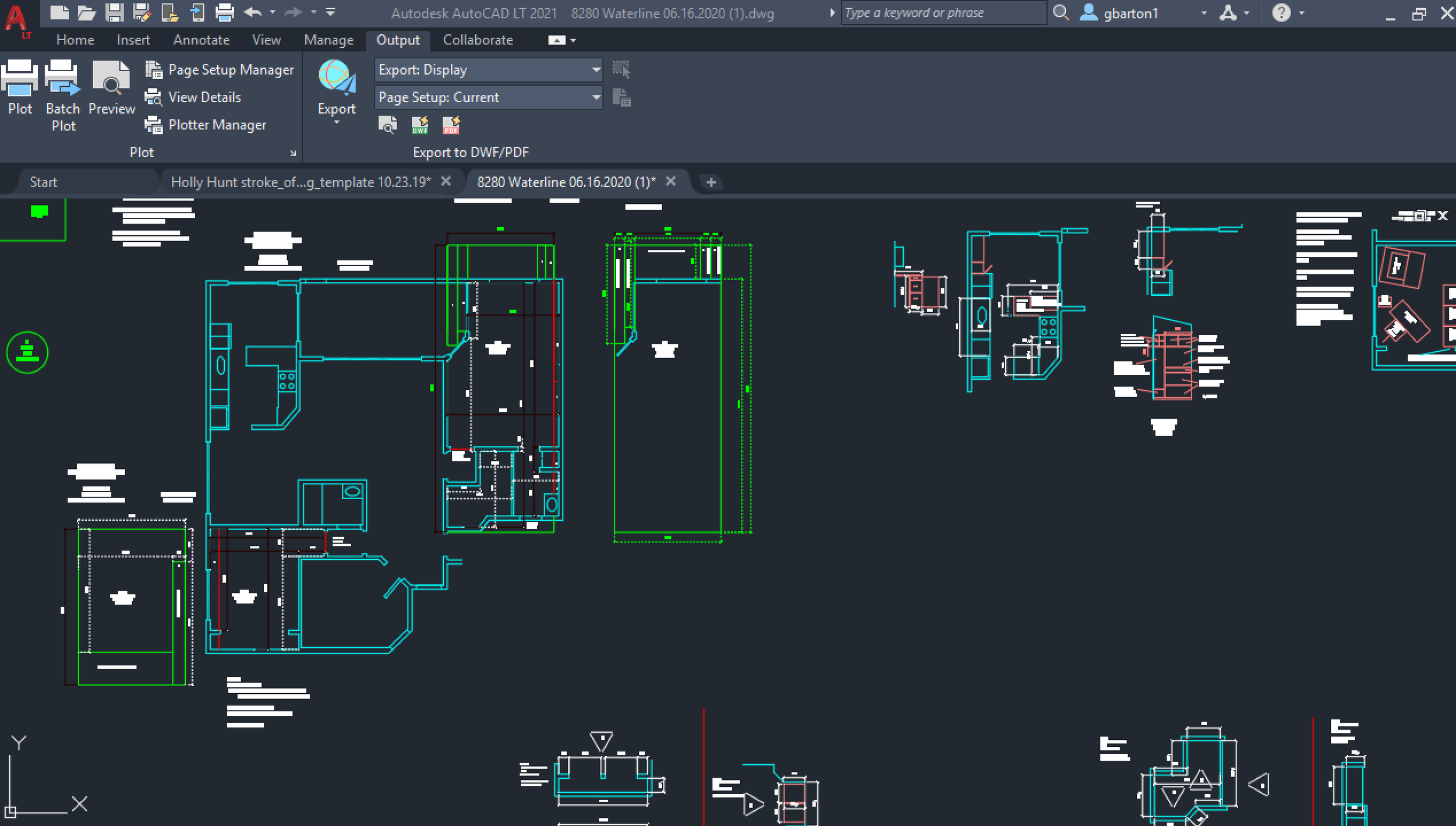Image resolution: width=1456 pixels, height=826 pixels.
Task: Toggle the ribbon minimize button
Action: (x=557, y=40)
